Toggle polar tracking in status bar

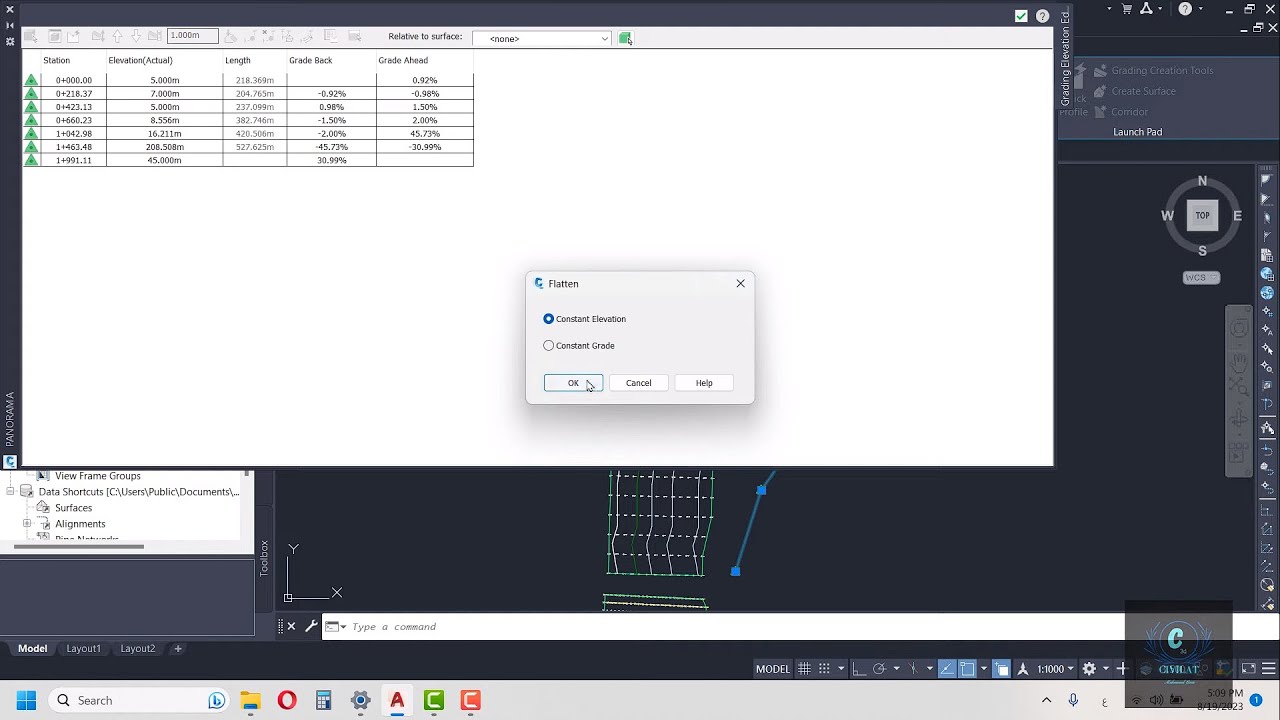pyautogui.click(x=879, y=669)
